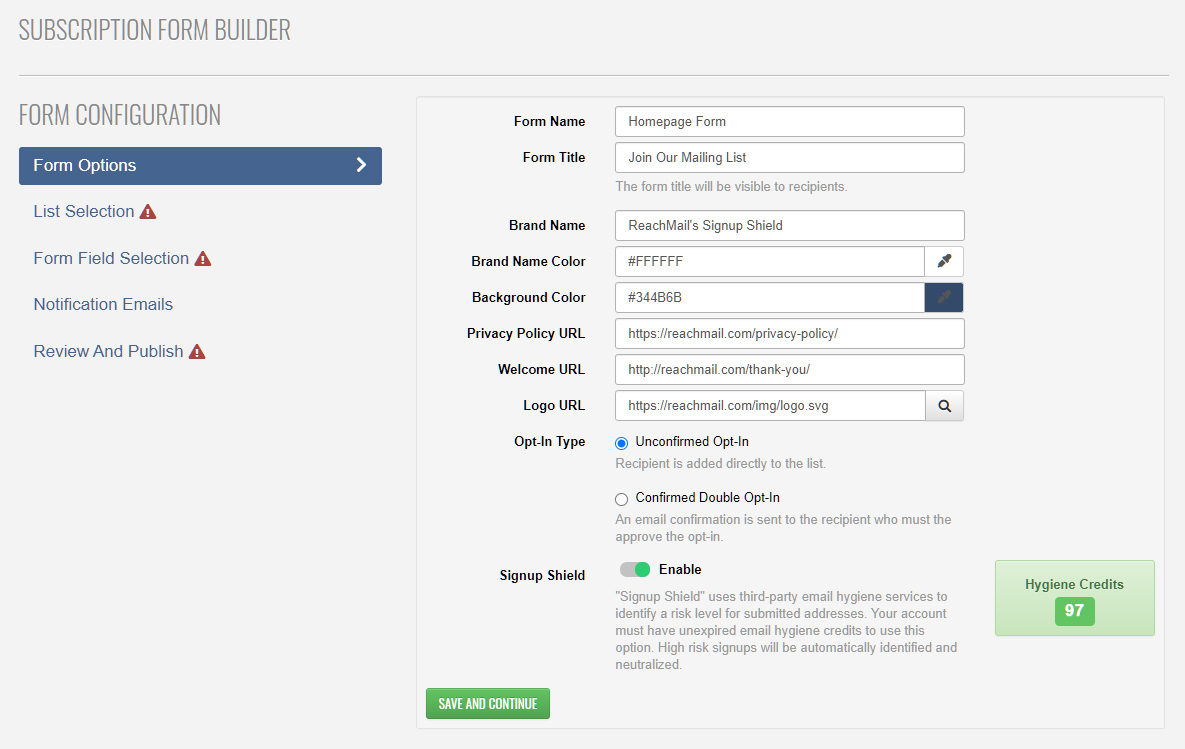
Task: Open the List Selection section
Action: (x=84, y=212)
